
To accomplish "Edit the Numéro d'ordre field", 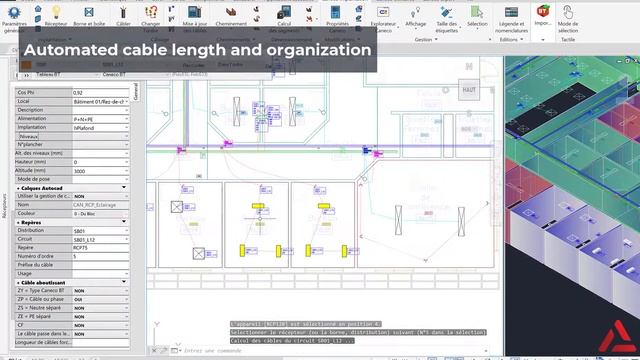I will coord(101,256).
